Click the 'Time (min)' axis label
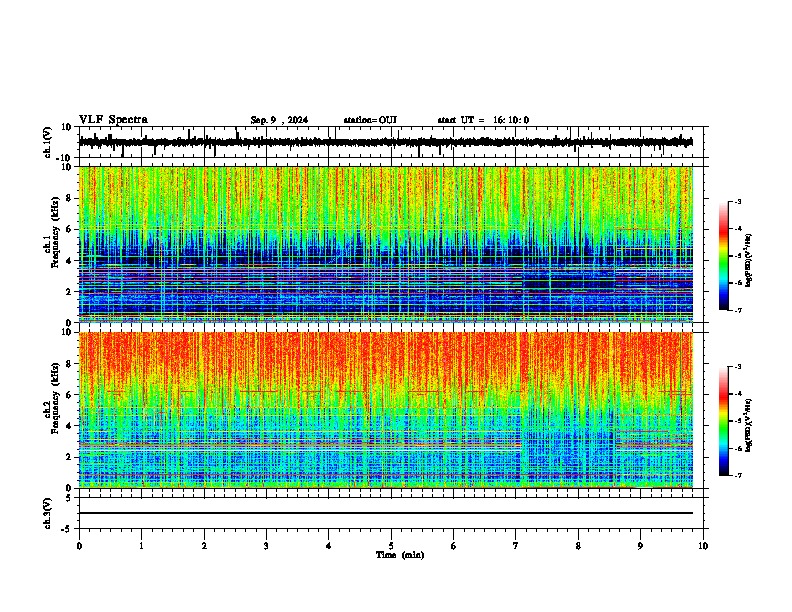 coord(400,555)
